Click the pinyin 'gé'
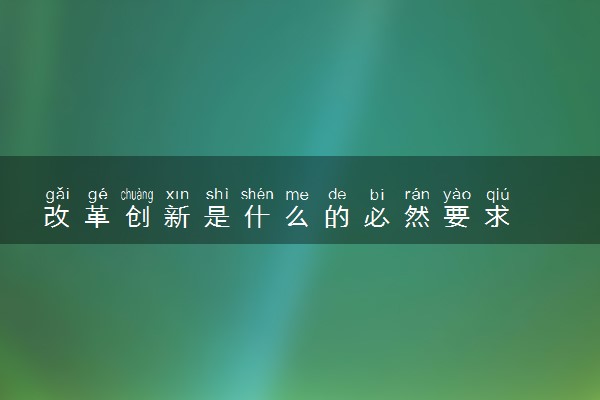 point(98,195)
